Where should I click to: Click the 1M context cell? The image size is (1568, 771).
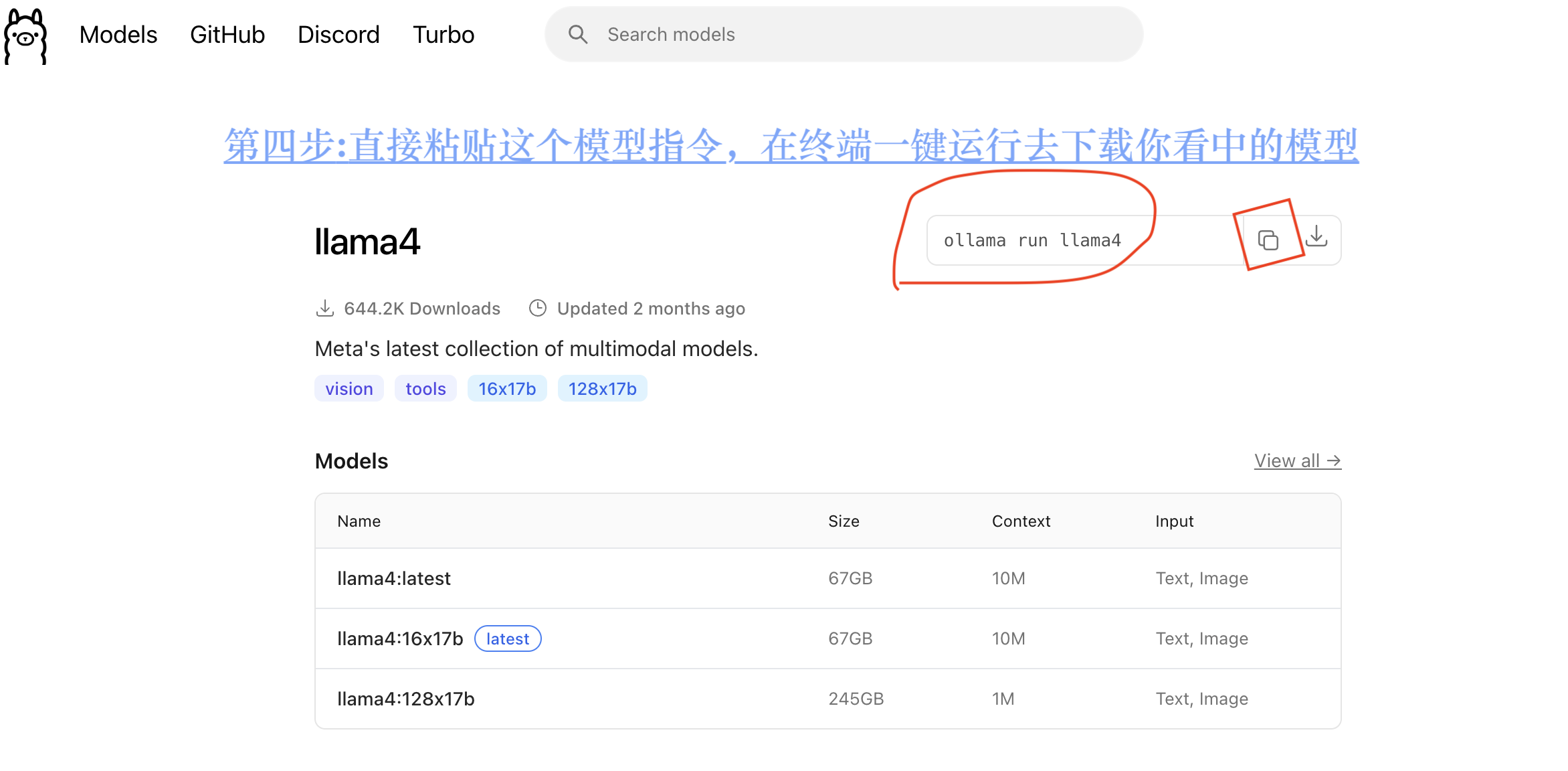[x=1003, y=699]
